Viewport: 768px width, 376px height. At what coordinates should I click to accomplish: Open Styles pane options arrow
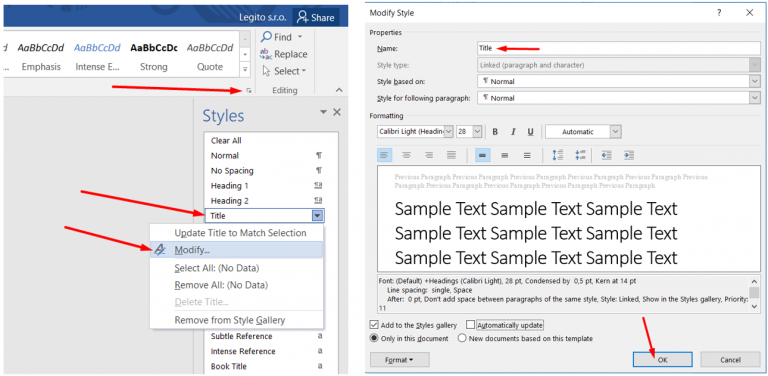(x=323, y=112)
